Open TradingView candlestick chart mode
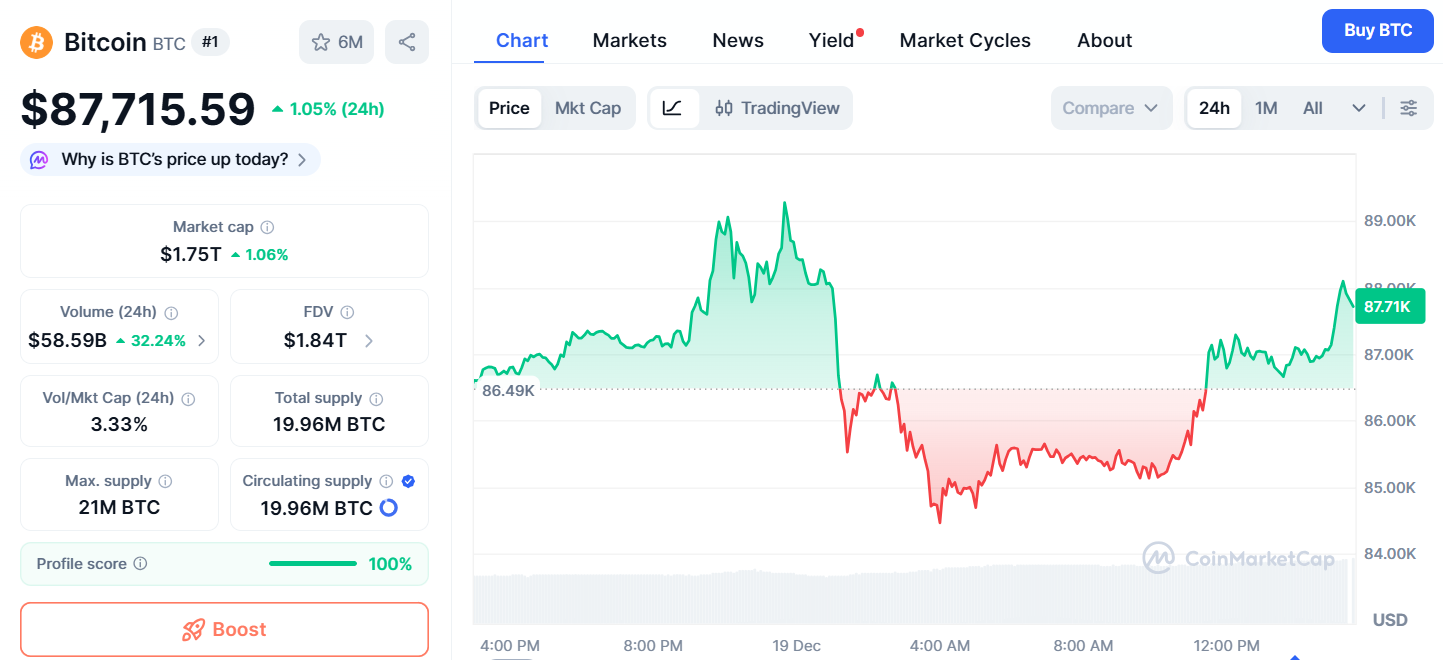Screen dimensions: 1443x660 pyautogui.click(x=777, y=108)
